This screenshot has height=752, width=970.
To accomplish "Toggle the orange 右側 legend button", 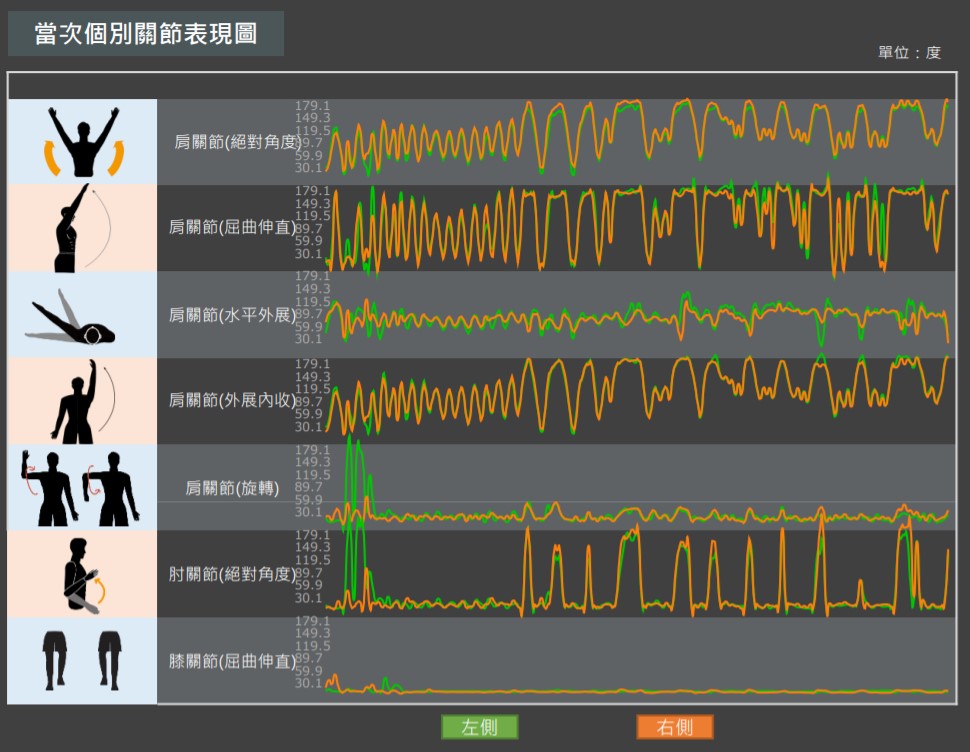I will pyautogui.click(x=675, y=727).
